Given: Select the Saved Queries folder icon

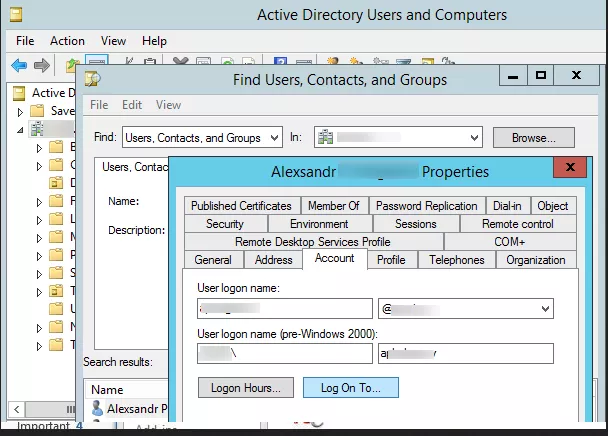Looking at the screenshot, I should click(x=37, y=111).
